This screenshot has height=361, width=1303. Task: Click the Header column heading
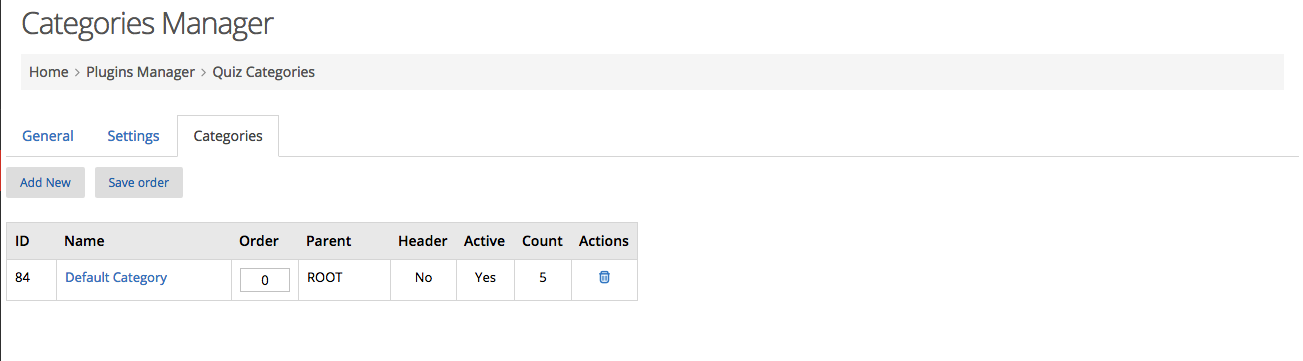[423, 241]
